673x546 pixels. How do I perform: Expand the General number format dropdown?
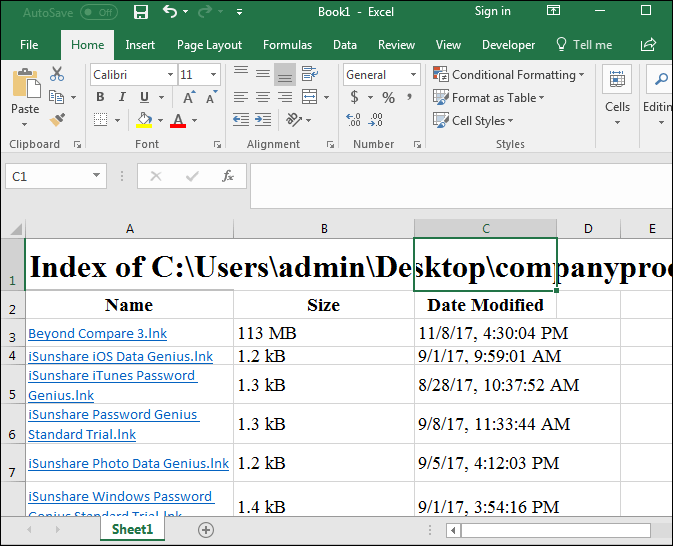click(x=413, y=75)
